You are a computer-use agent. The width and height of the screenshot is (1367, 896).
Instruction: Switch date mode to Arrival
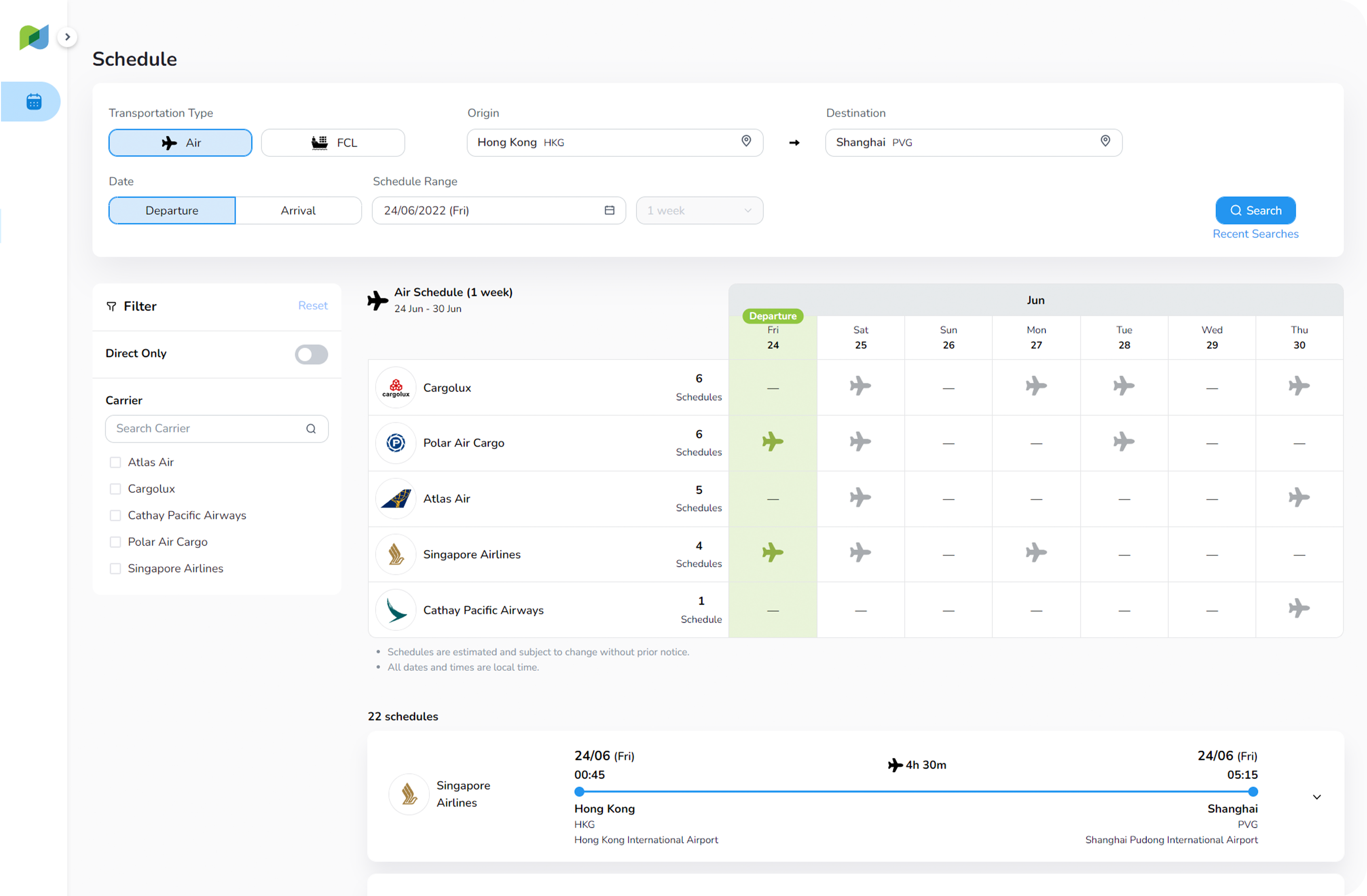[297, 210]
